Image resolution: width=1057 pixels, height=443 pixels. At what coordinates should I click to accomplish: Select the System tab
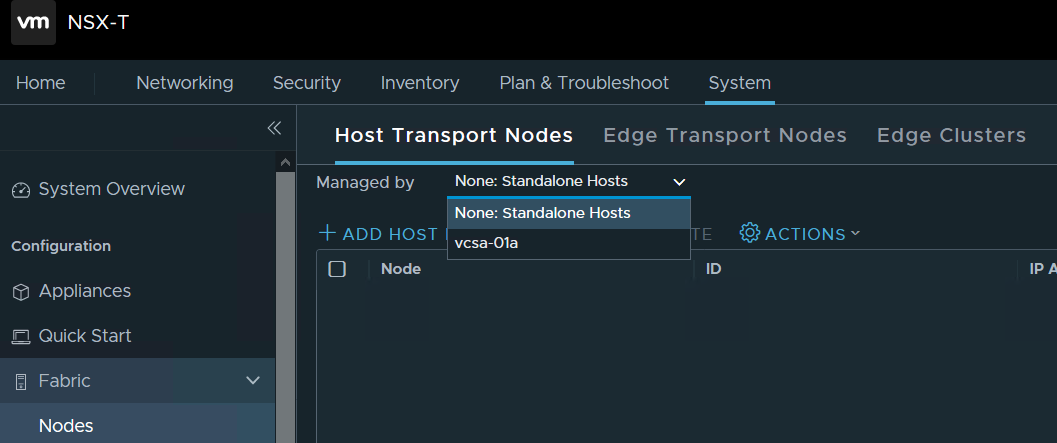click(739, 83)
